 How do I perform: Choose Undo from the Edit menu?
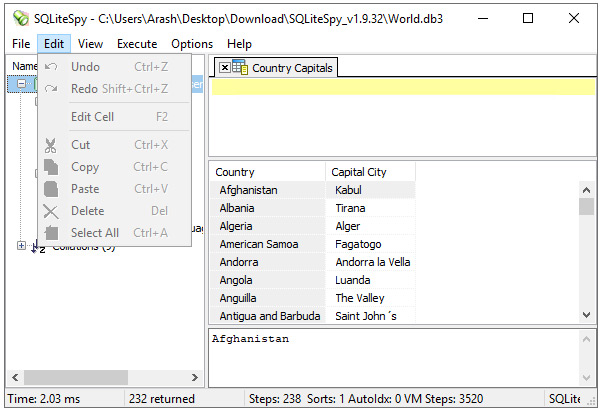click(x=114, y=67)
